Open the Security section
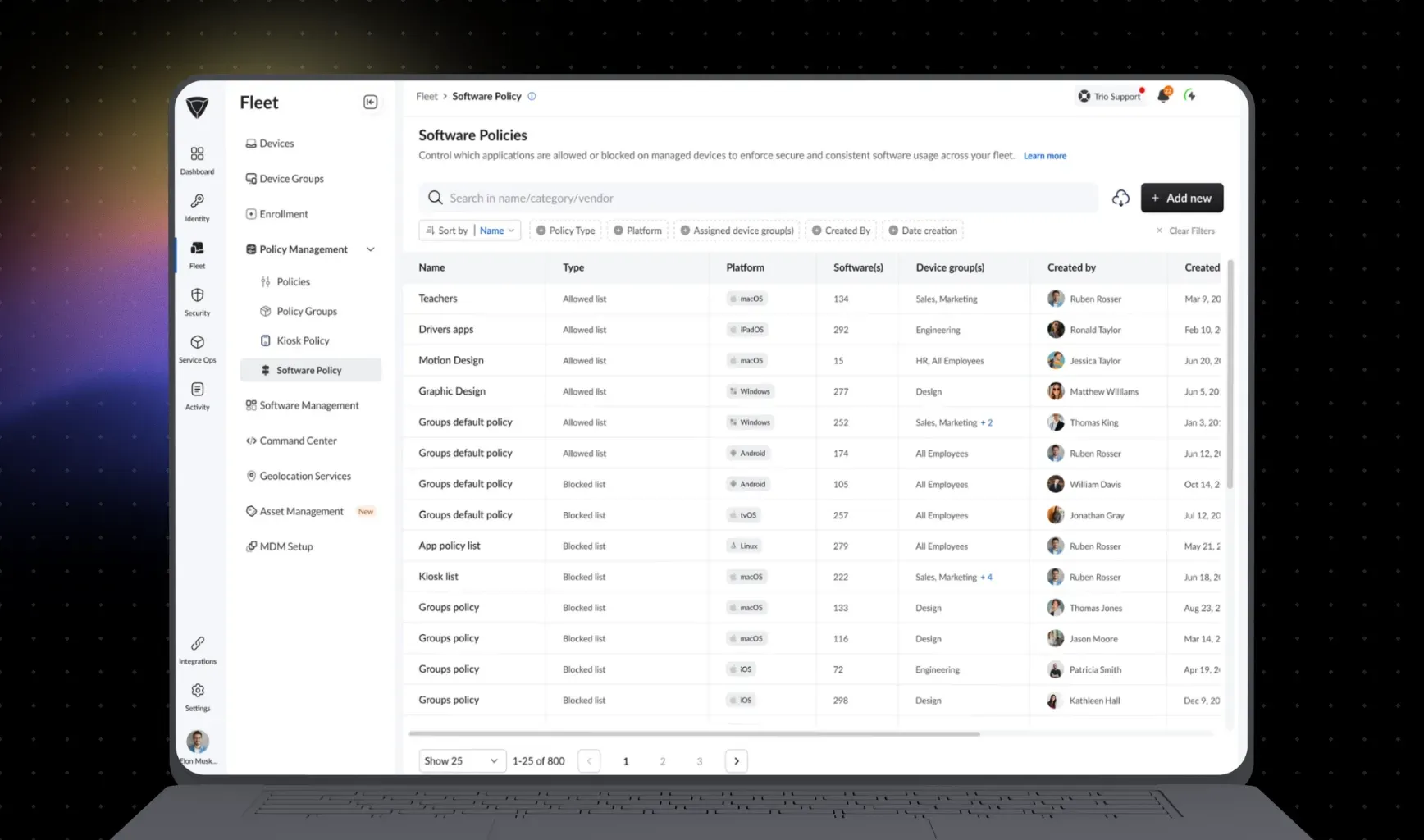This screenshot has width=1424, height=840. click(197, 301)
